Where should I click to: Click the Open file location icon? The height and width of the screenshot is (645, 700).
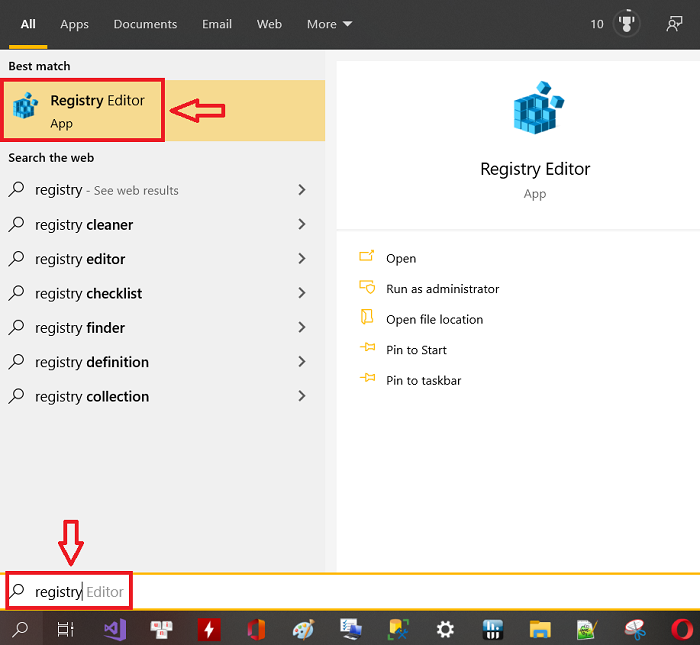click(367, 316)
